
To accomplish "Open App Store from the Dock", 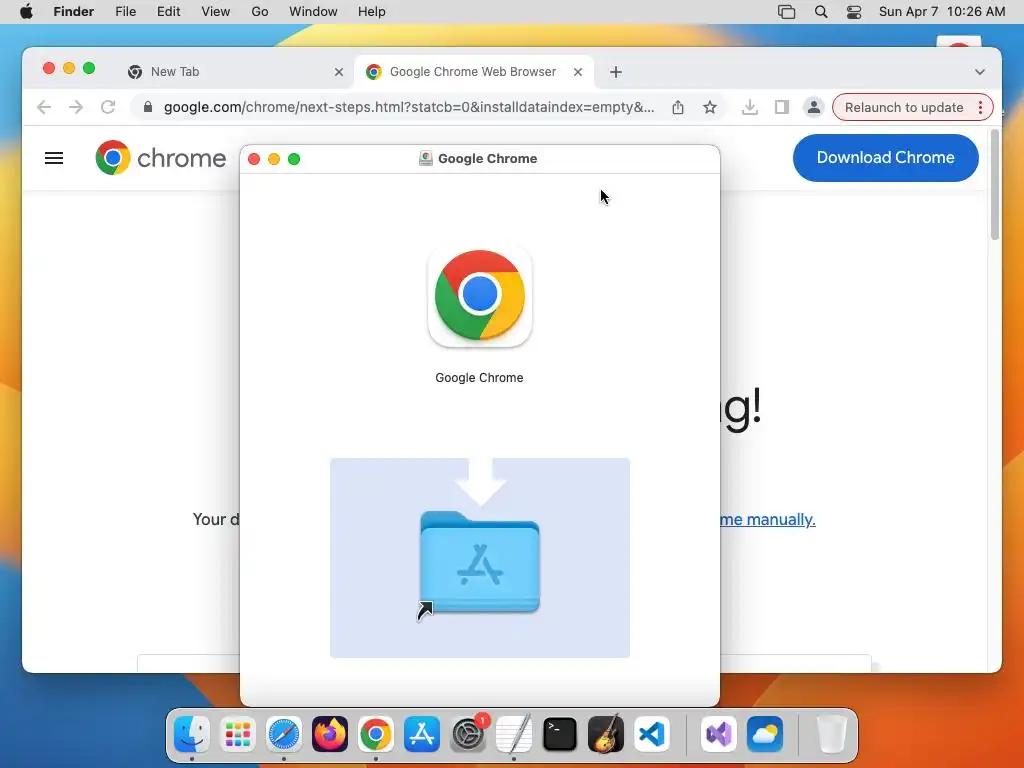I will (422, 734).
